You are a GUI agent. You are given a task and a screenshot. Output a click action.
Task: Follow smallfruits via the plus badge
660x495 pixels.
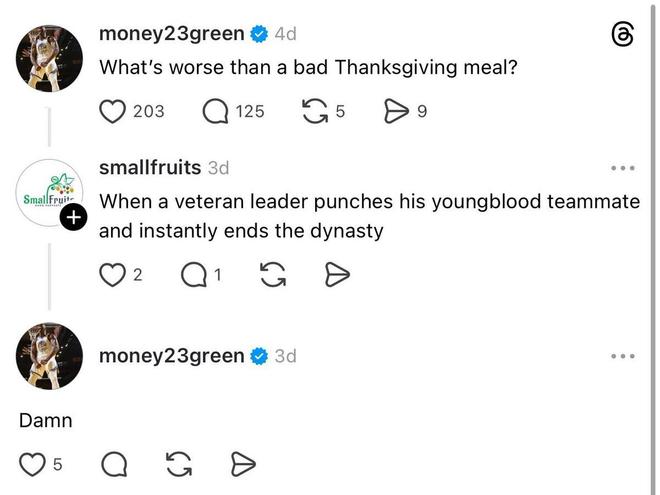(x=74, y=218)
